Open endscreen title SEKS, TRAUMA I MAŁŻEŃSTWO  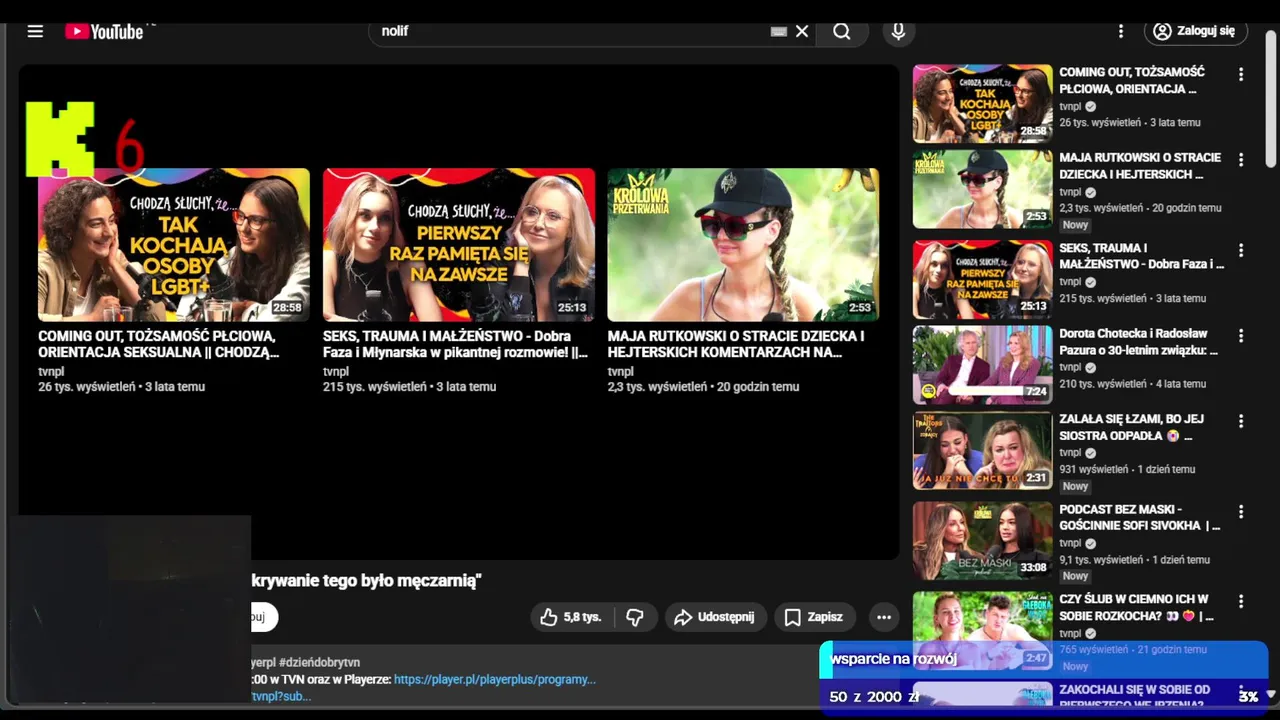(455, 344)
